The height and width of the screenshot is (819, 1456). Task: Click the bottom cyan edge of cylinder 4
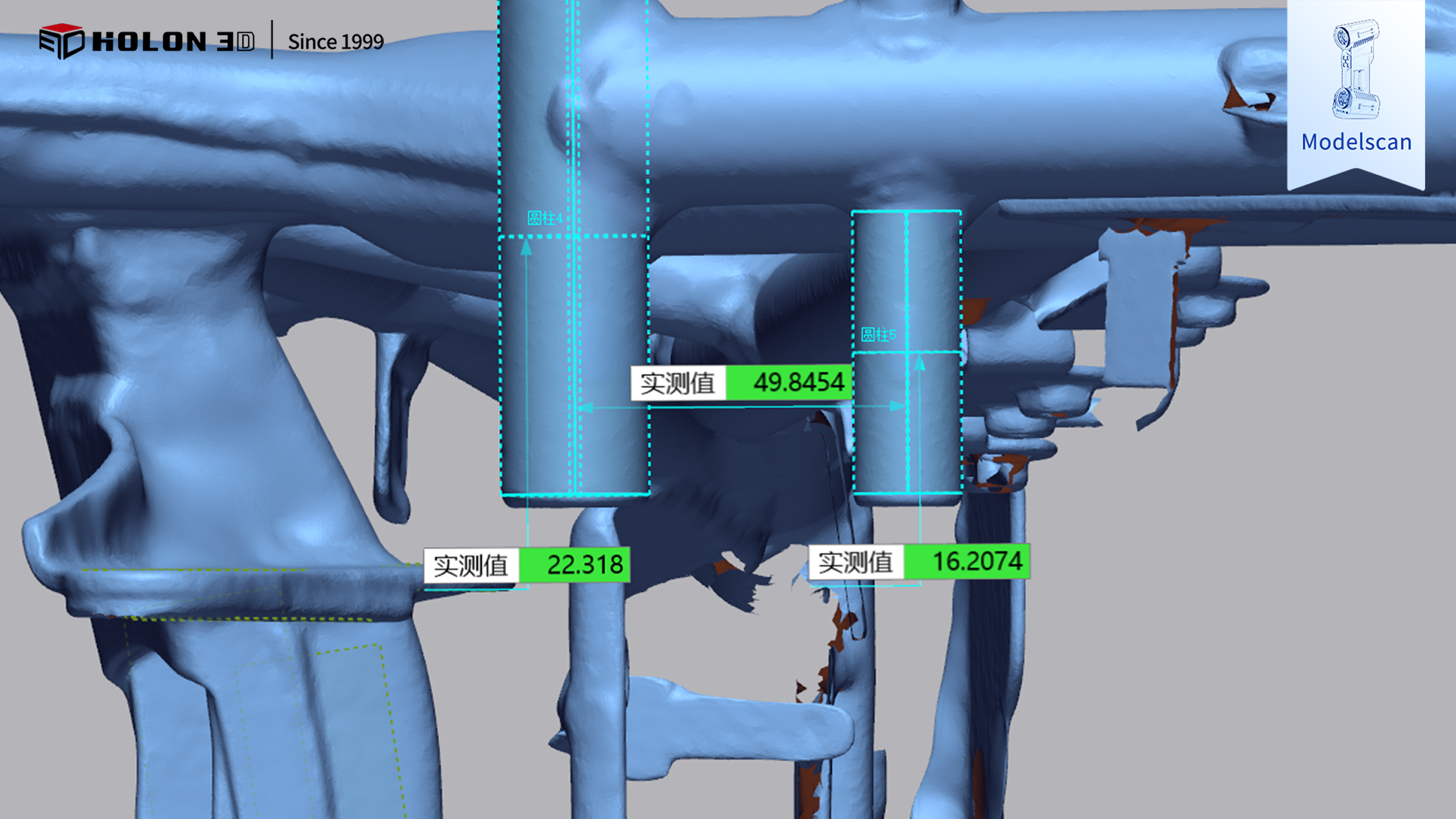(611, 494)
